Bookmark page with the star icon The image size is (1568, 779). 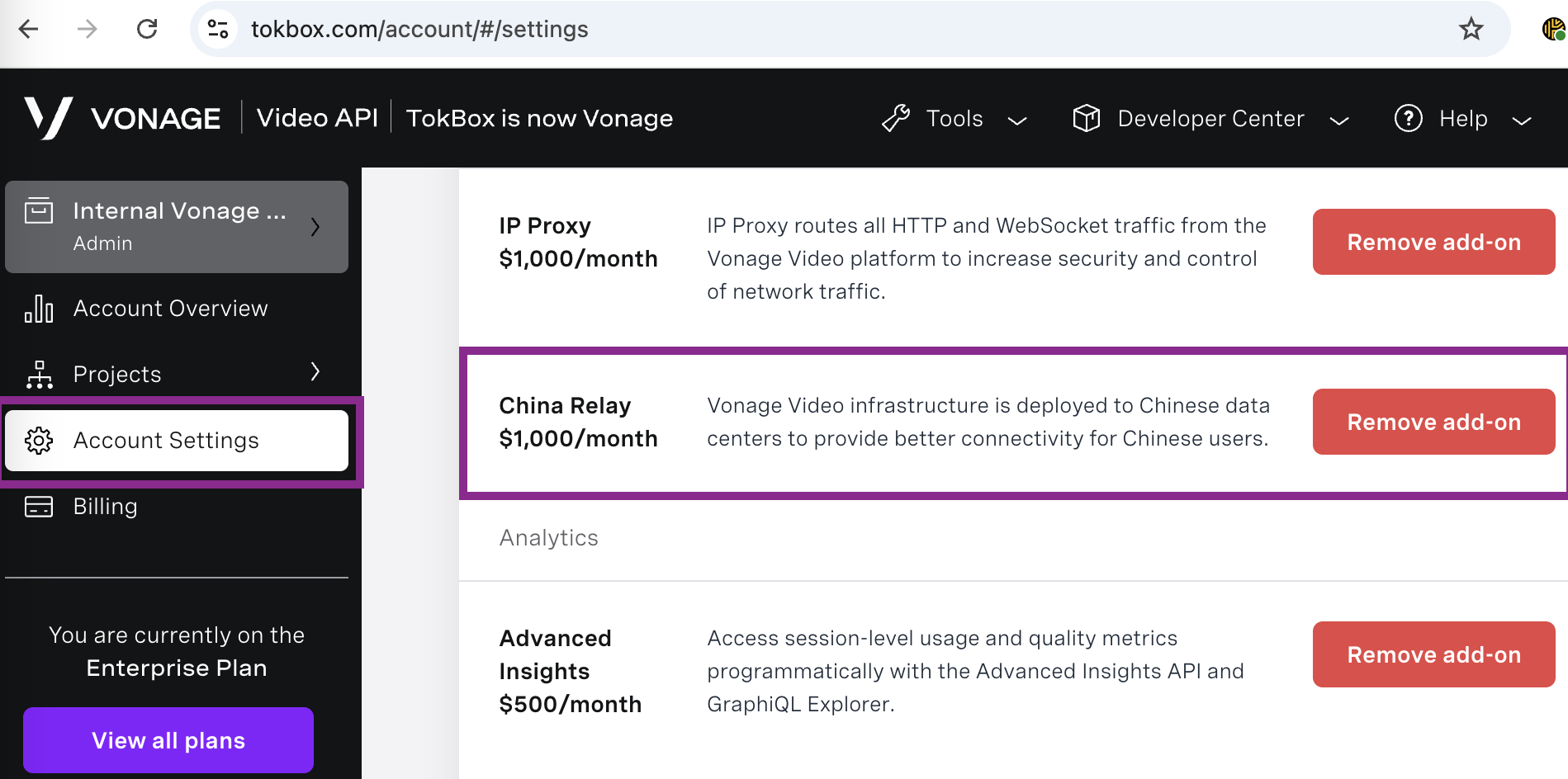pyautogui.click(x=1471, y=30)
